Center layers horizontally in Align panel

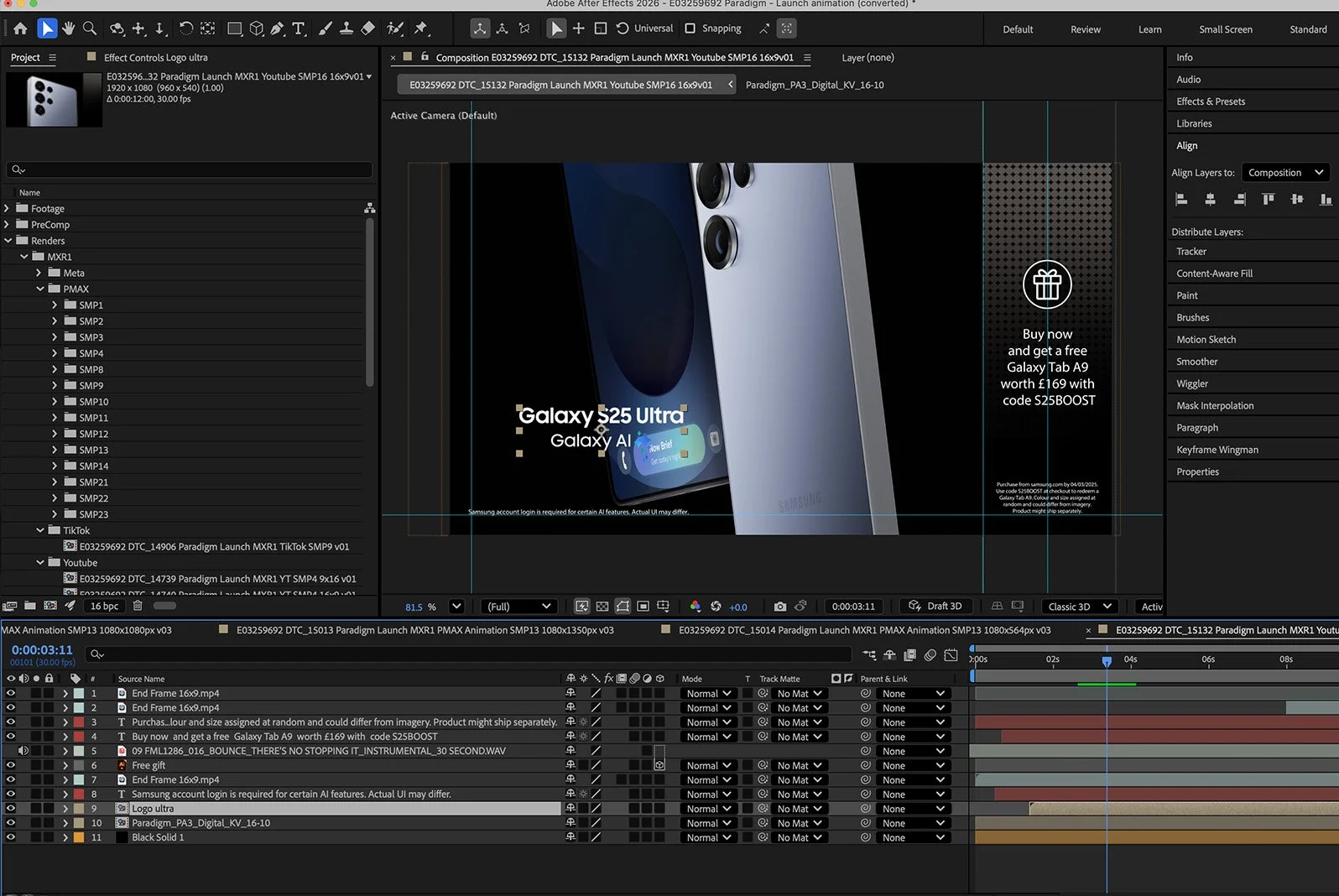[1210, 200]
